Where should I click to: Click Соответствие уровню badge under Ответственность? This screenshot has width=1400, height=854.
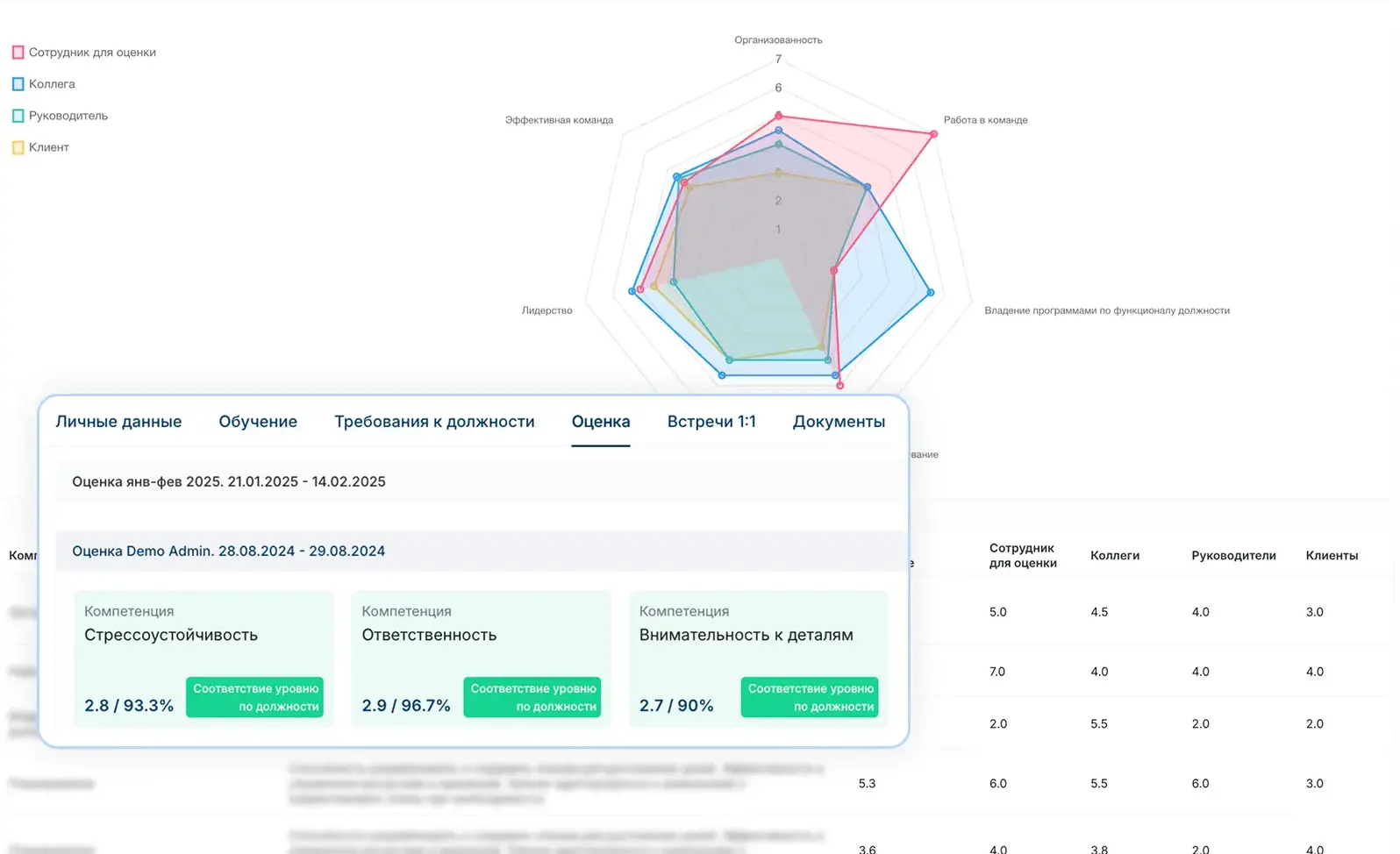click(x=532, y=697)
